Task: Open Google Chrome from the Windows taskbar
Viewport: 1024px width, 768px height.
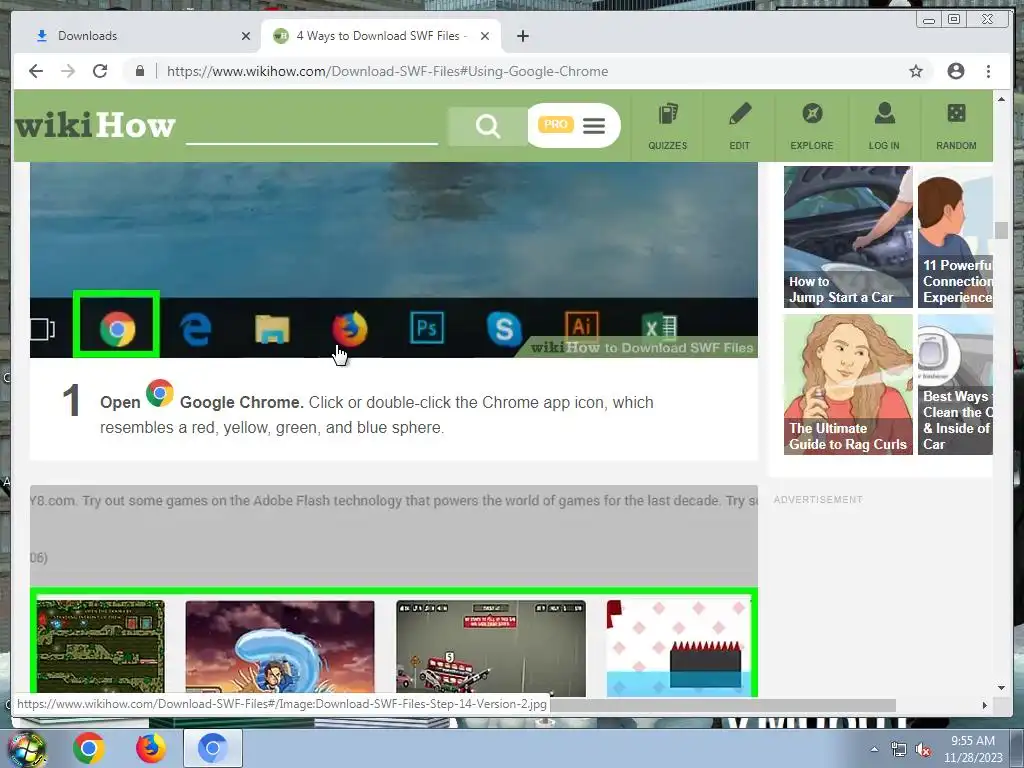Action: click(x=89, y=748)
